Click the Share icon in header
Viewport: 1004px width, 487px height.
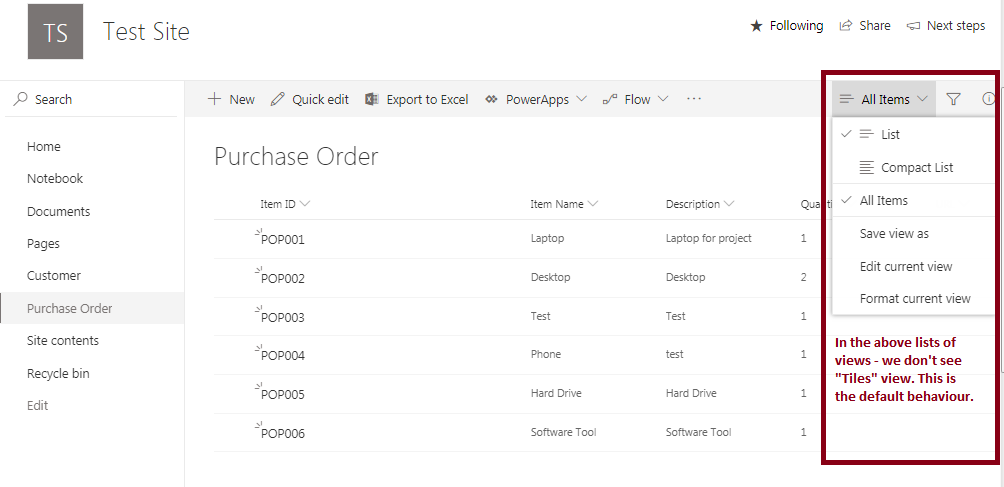(846, 26)
